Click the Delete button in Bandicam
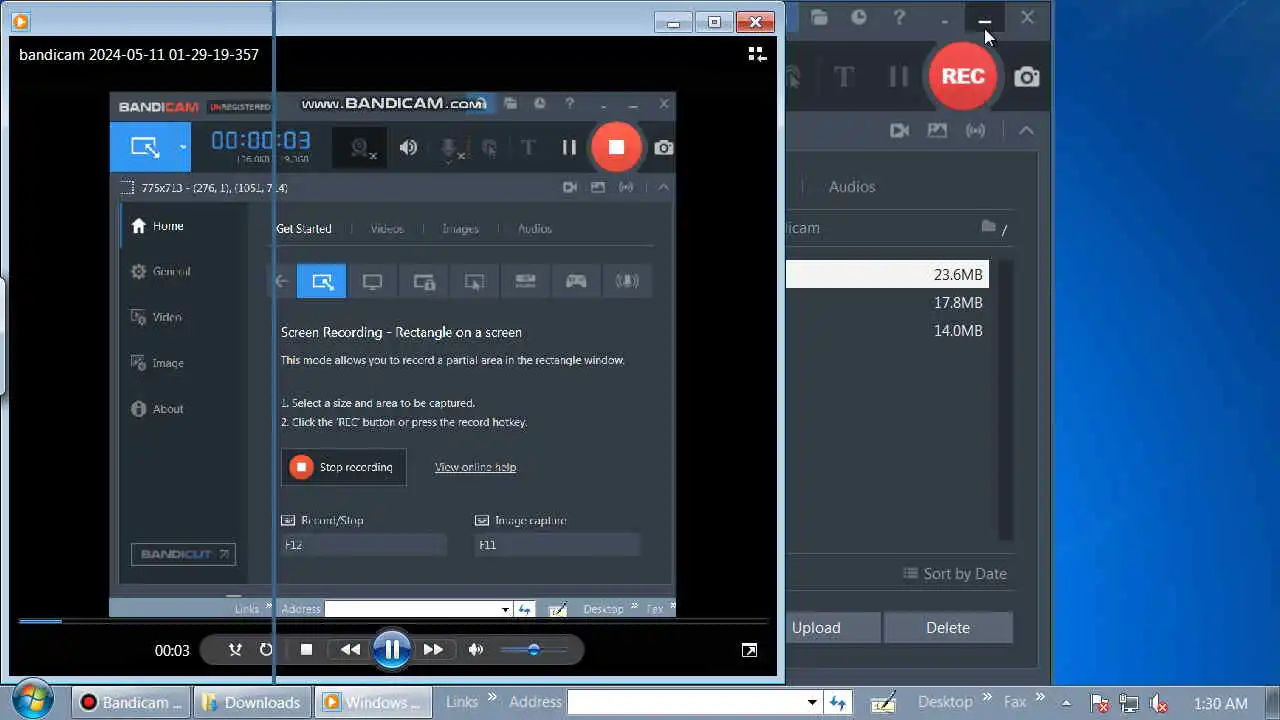This screenshot has height=720, width=1280. (x=948, y=628)
